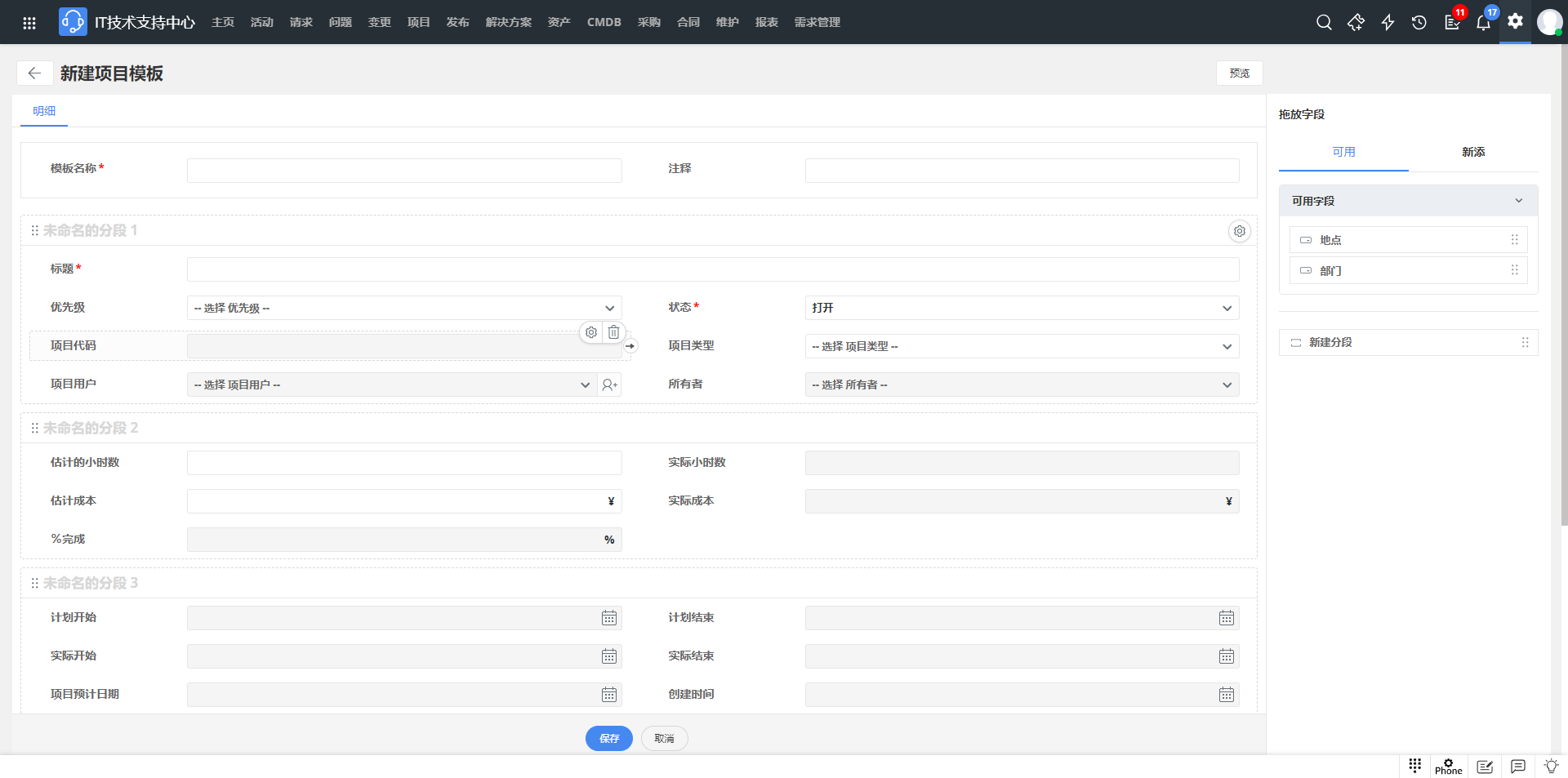The image size is (1568, 778).
Task: Click the 地点 field drag handle
Action: 1514,240
